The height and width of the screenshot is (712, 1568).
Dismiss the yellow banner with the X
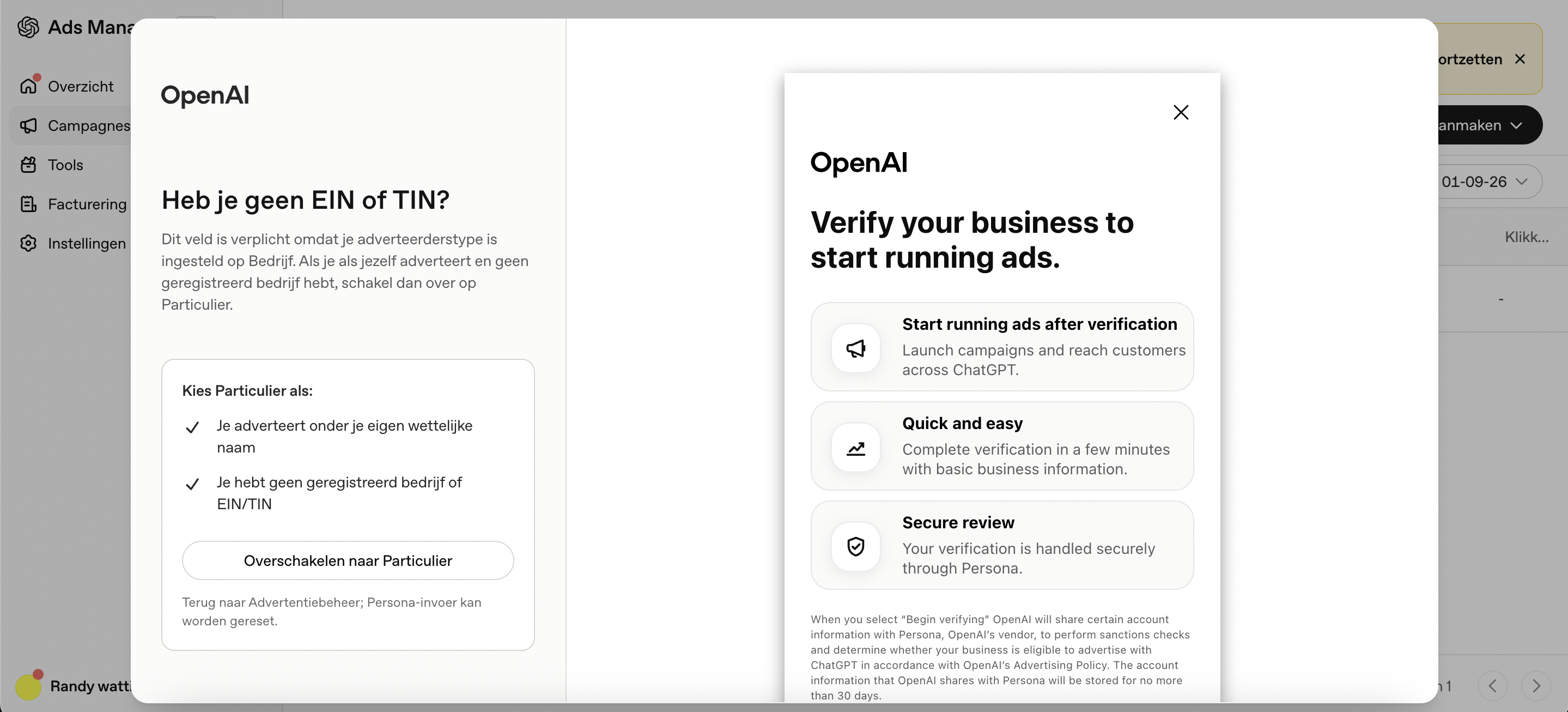click(1520, 59)
